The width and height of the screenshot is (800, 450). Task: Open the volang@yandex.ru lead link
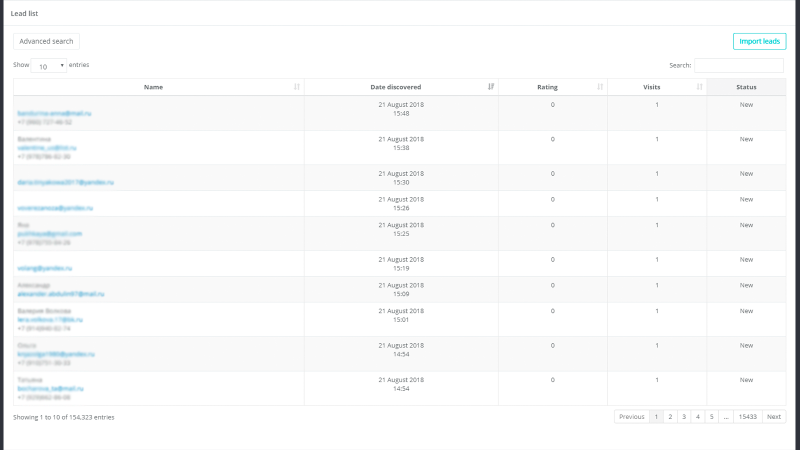point(45,268)
